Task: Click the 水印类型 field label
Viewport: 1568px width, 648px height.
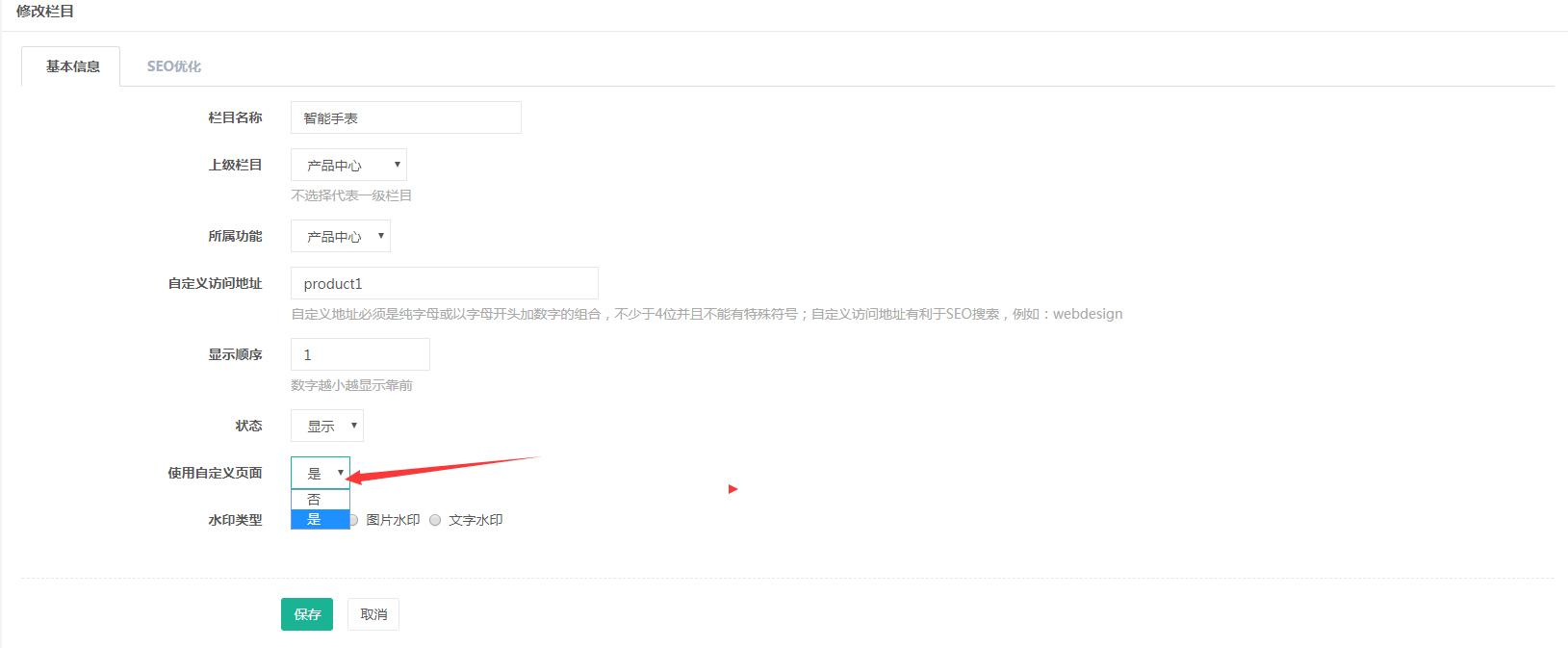Action: pos(235,520)
